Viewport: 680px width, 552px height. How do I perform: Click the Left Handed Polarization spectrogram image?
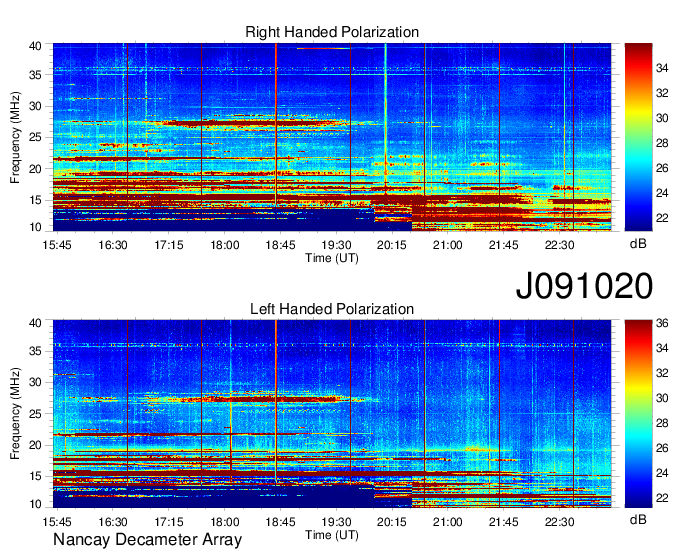pyautogui.click(x=332, y=414)
